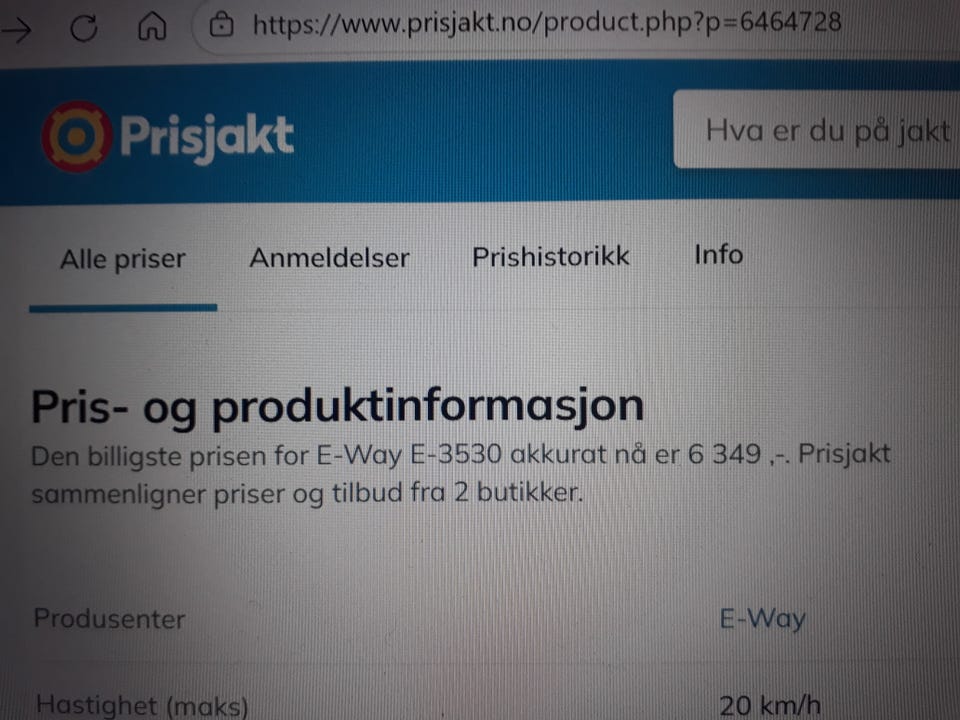This screenshot has width=960, height=720.
Task: Click the browser forward arrow
Action: click(x=16, y=29)
